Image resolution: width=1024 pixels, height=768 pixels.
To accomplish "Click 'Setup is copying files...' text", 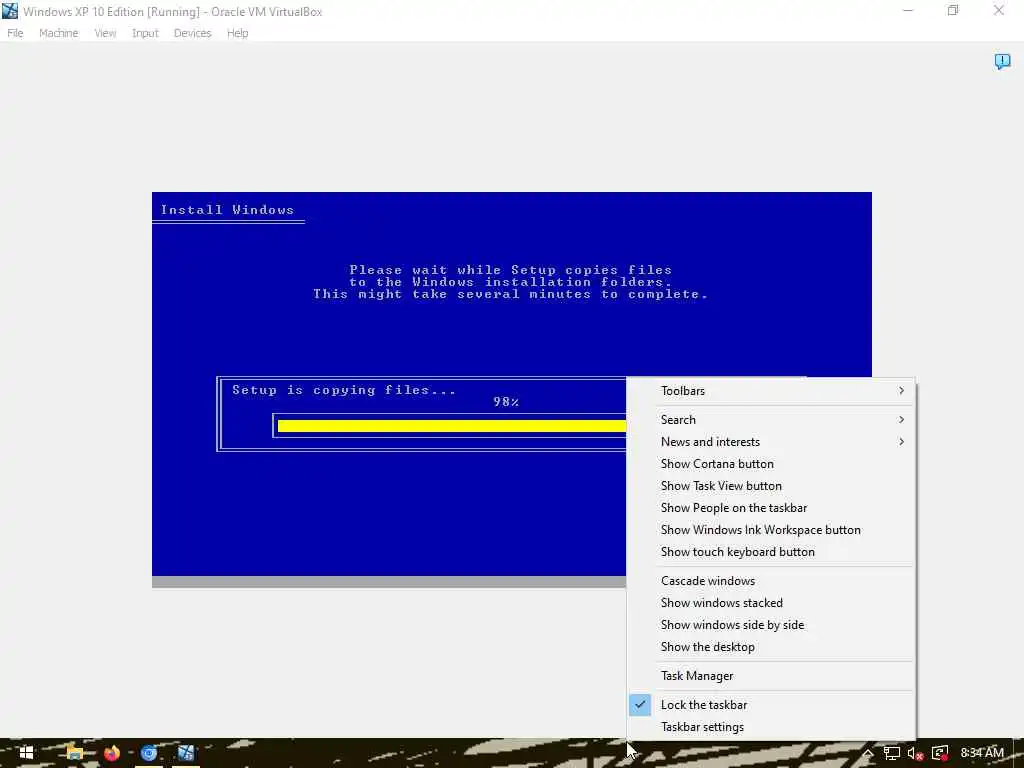I will (344, 390).
